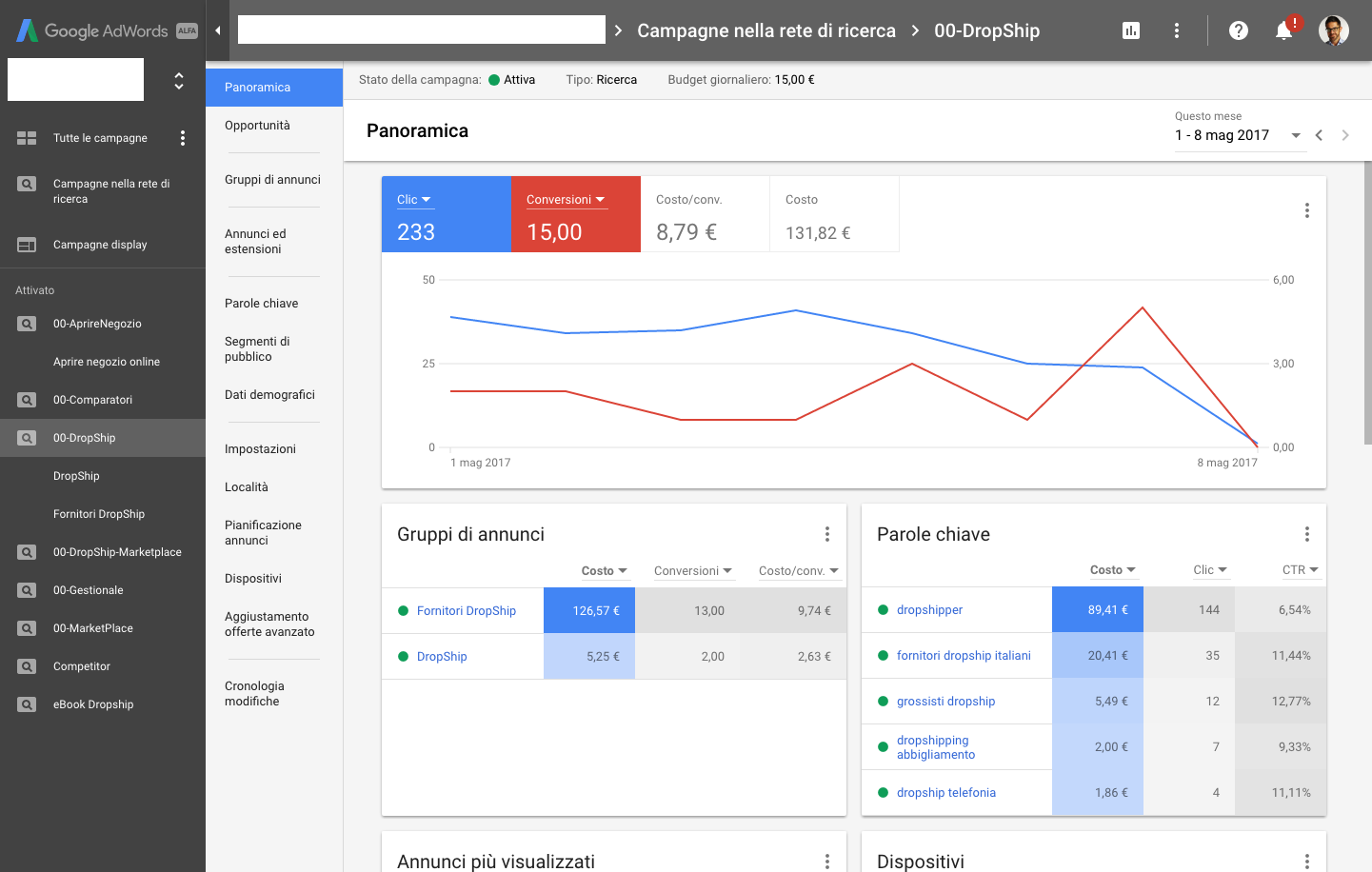The height and width of the screenshot is (872, 1372).
Task: Open the Clic metric dropdown
Action: pos(414,200)
